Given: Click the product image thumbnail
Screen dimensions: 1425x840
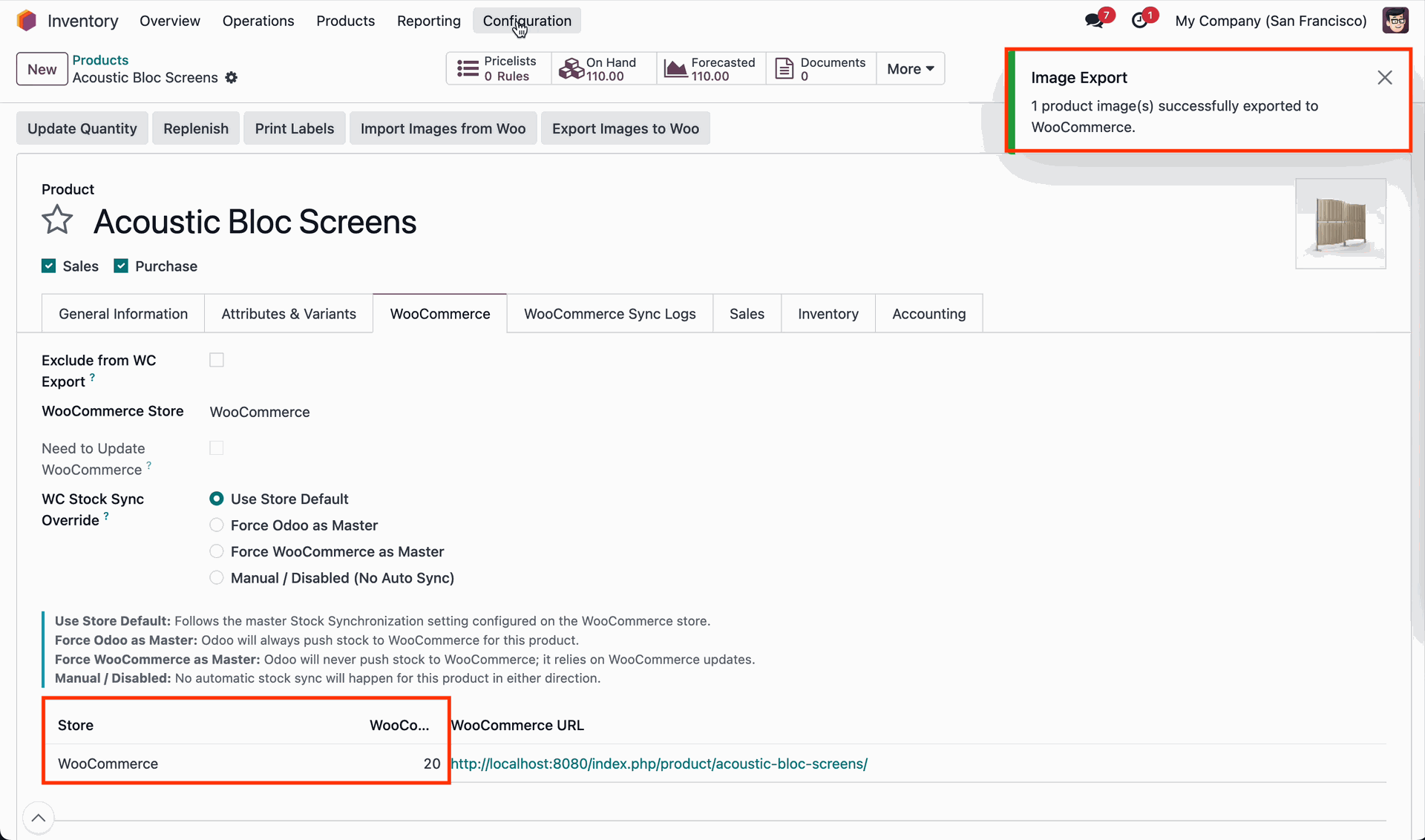Looking at the screenshot, I should pyautogui.click(x=1340, y=223).
